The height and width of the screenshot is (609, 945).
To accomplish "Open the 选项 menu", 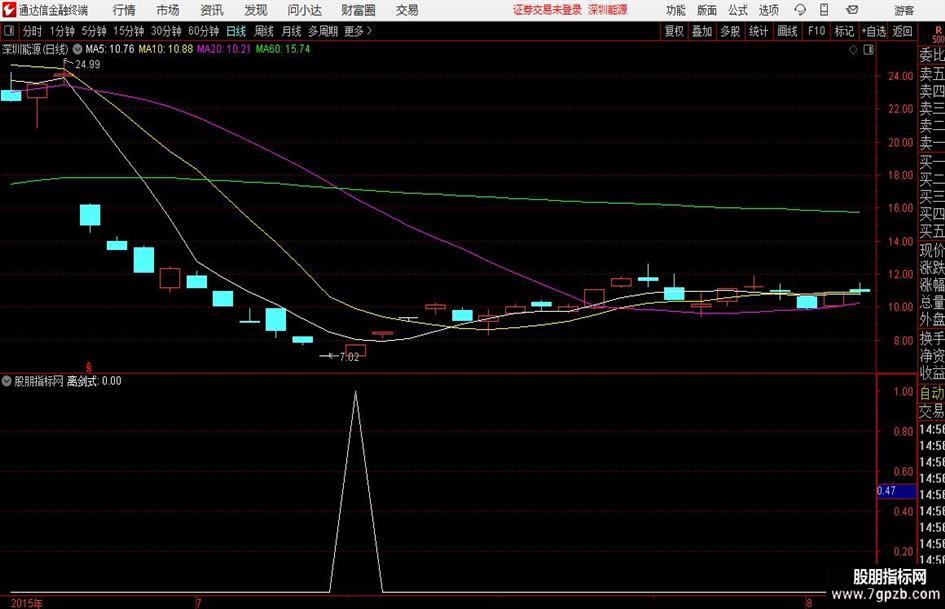I will click(768, 10).
